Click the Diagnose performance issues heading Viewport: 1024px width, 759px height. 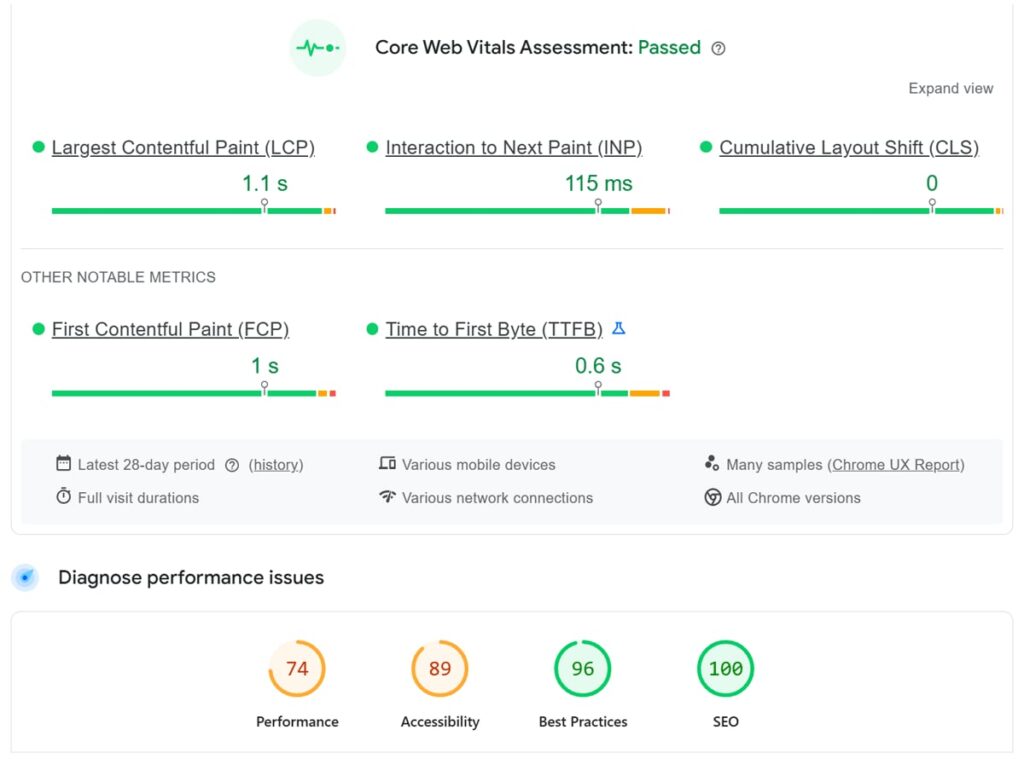(x=191, y=577)
